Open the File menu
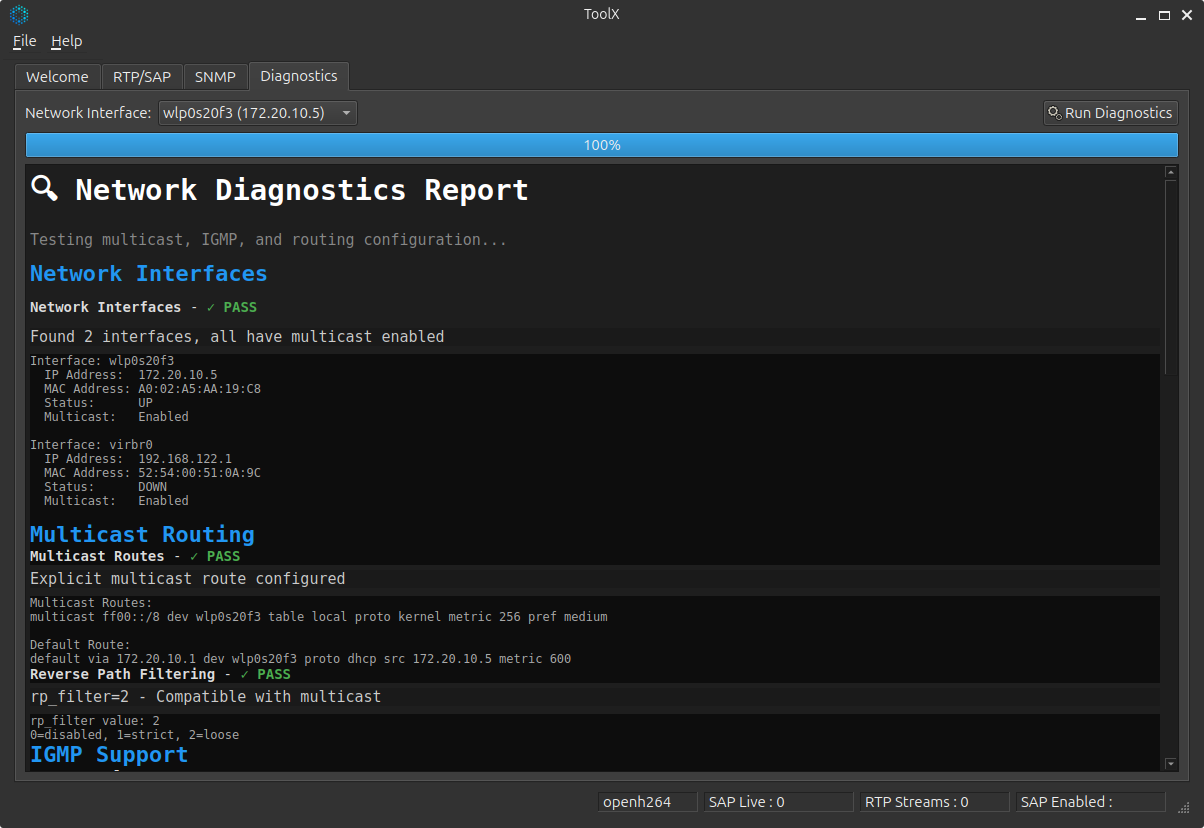The width and height of the screenshot is (1204, 828). click(22, 41)
